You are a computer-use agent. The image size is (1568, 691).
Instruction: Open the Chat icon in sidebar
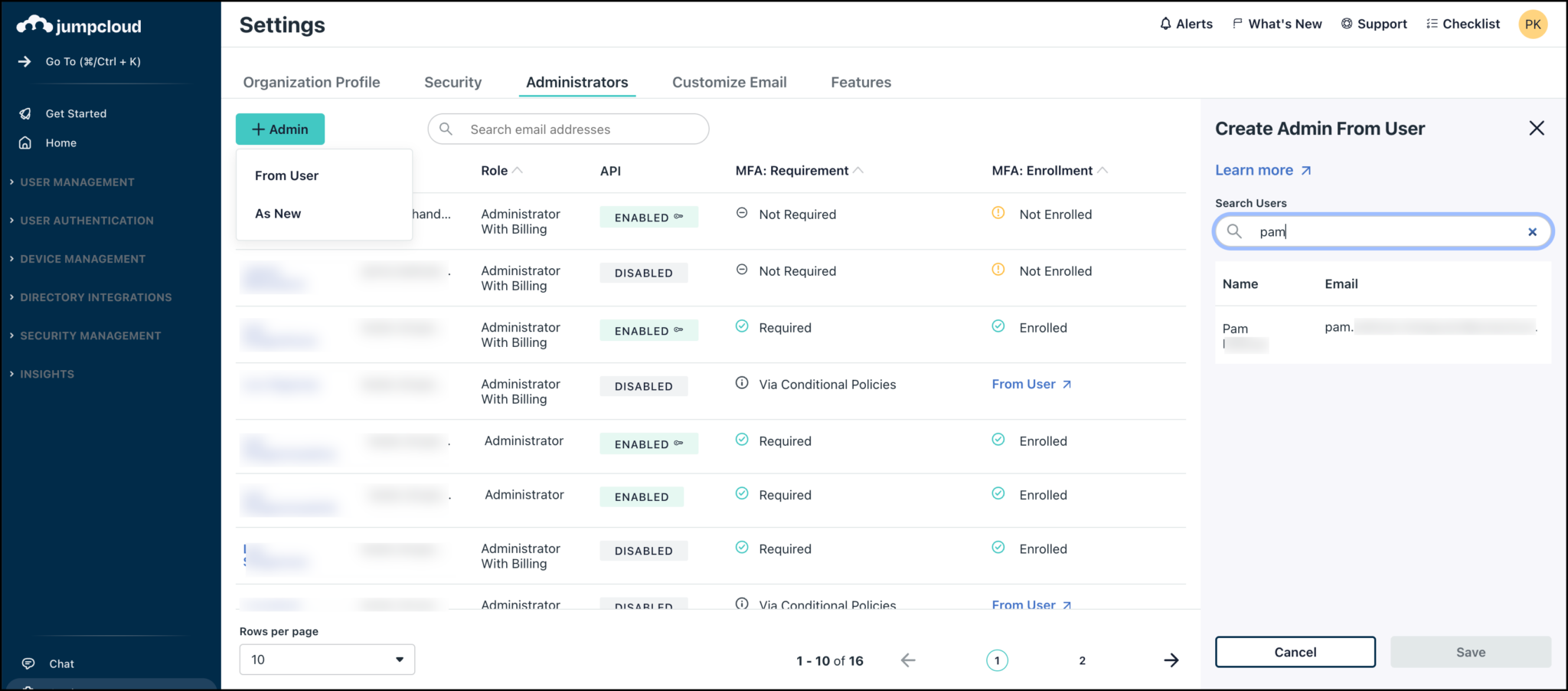tap(28, 663)
